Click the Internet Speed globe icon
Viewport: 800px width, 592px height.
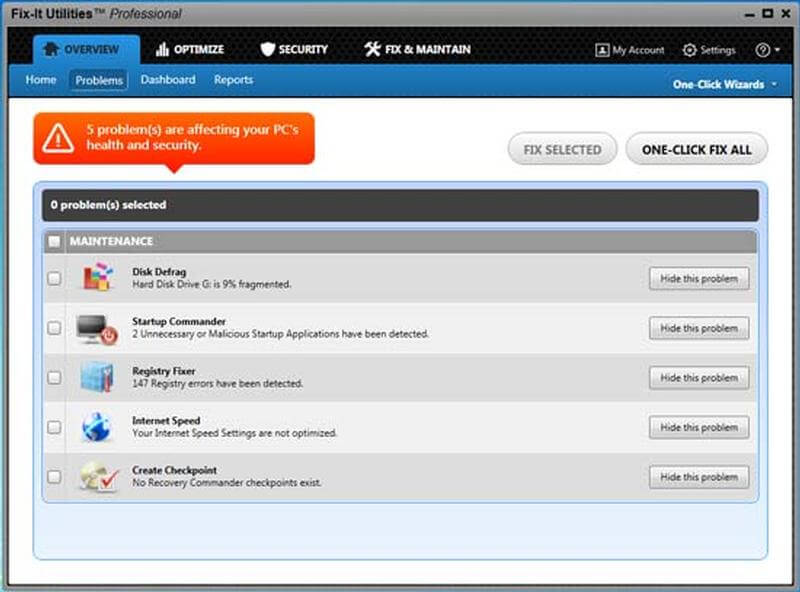pos(97,427)
